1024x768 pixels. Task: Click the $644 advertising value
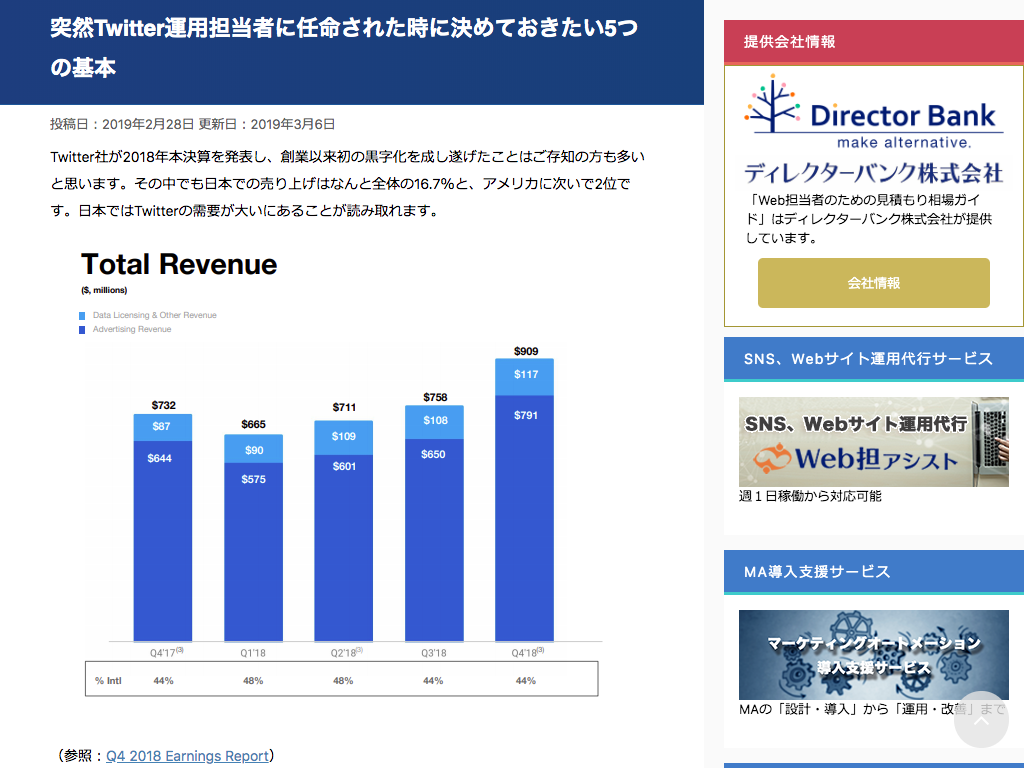159,458
